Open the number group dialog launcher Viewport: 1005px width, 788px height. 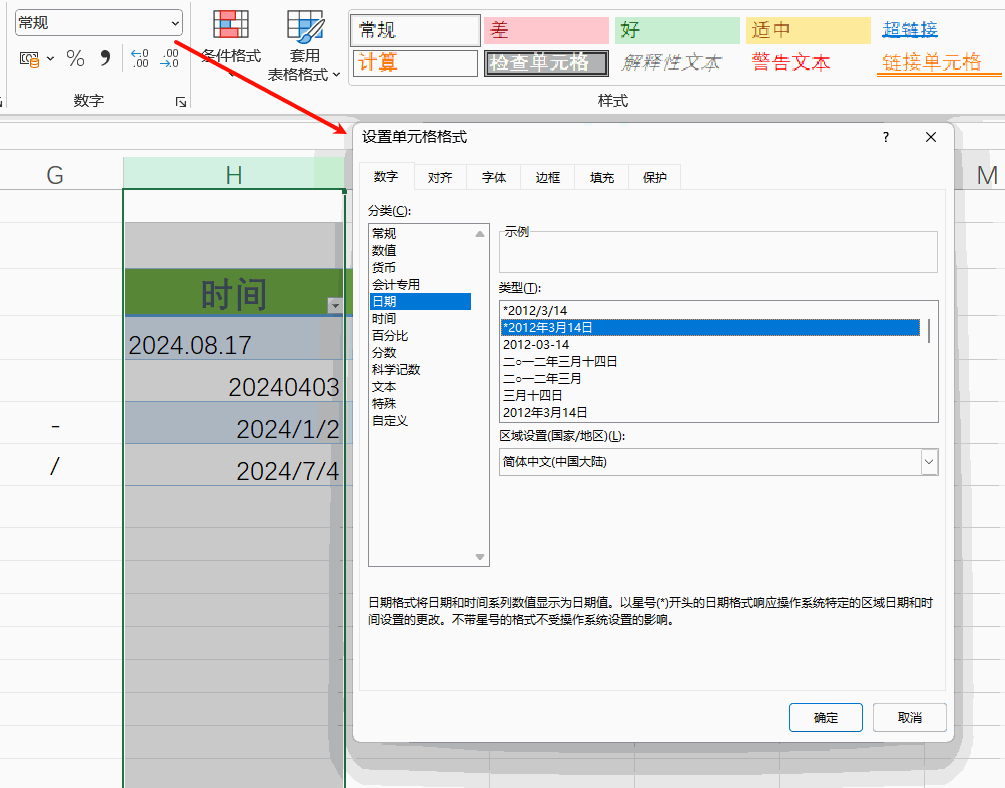(181, 102)
